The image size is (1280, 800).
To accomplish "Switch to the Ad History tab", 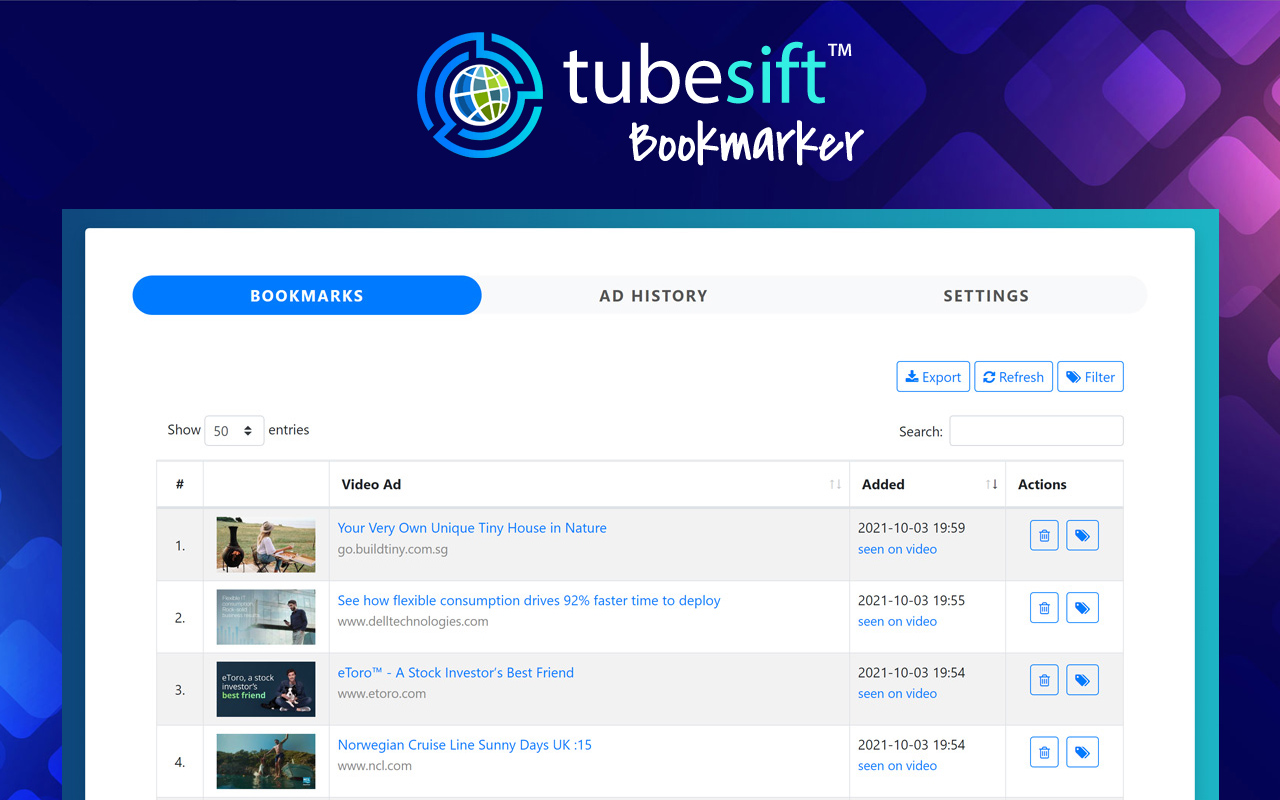I will point(653,295).
